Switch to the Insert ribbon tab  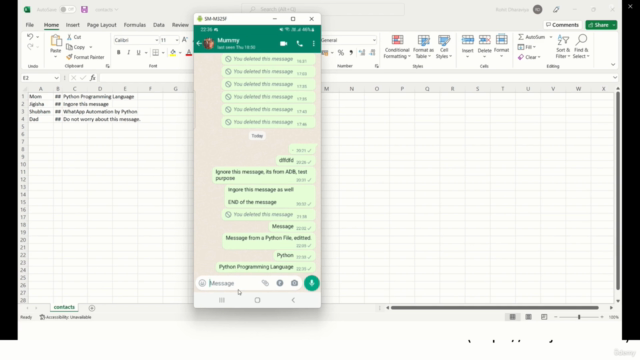[x=73, y=25]
